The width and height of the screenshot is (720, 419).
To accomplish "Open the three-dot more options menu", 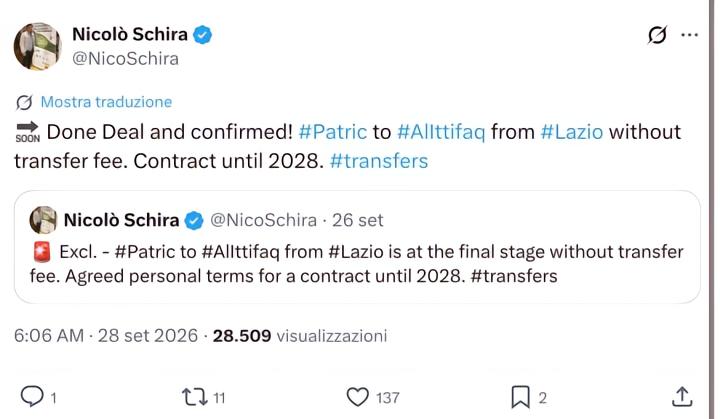I will 690,35.
